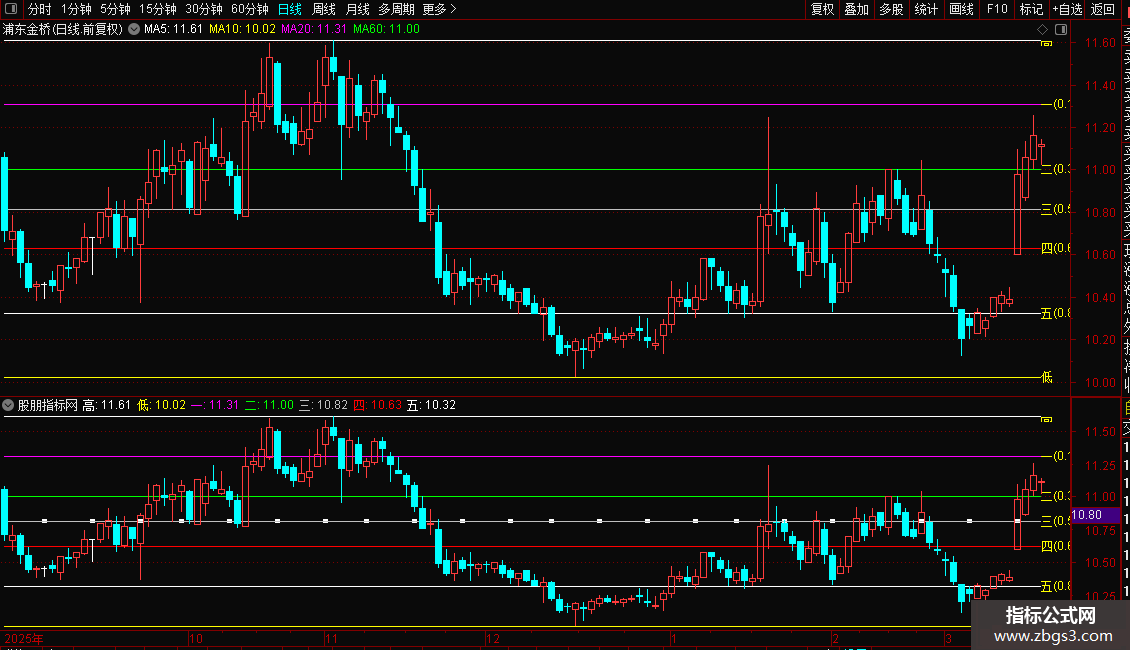The image size is (1130, 650).
Task: Click the 二: 11.00 indicator value
Action: [270, 405]
